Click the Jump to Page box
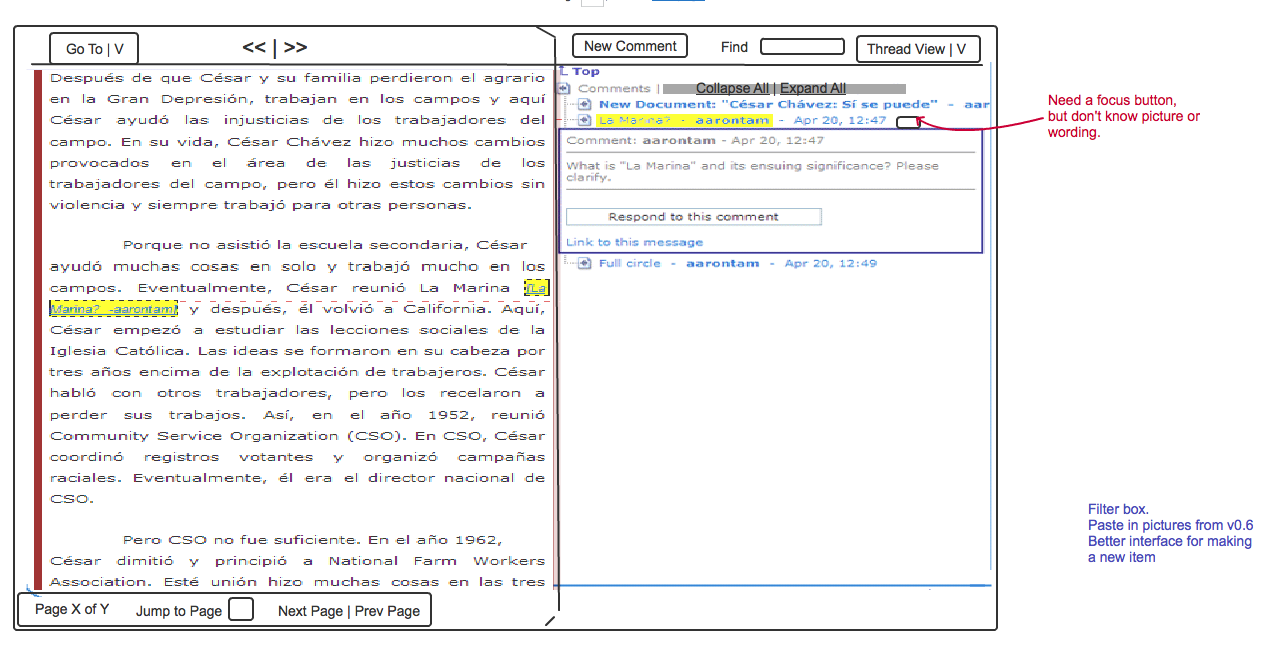 tap(240, 610)
